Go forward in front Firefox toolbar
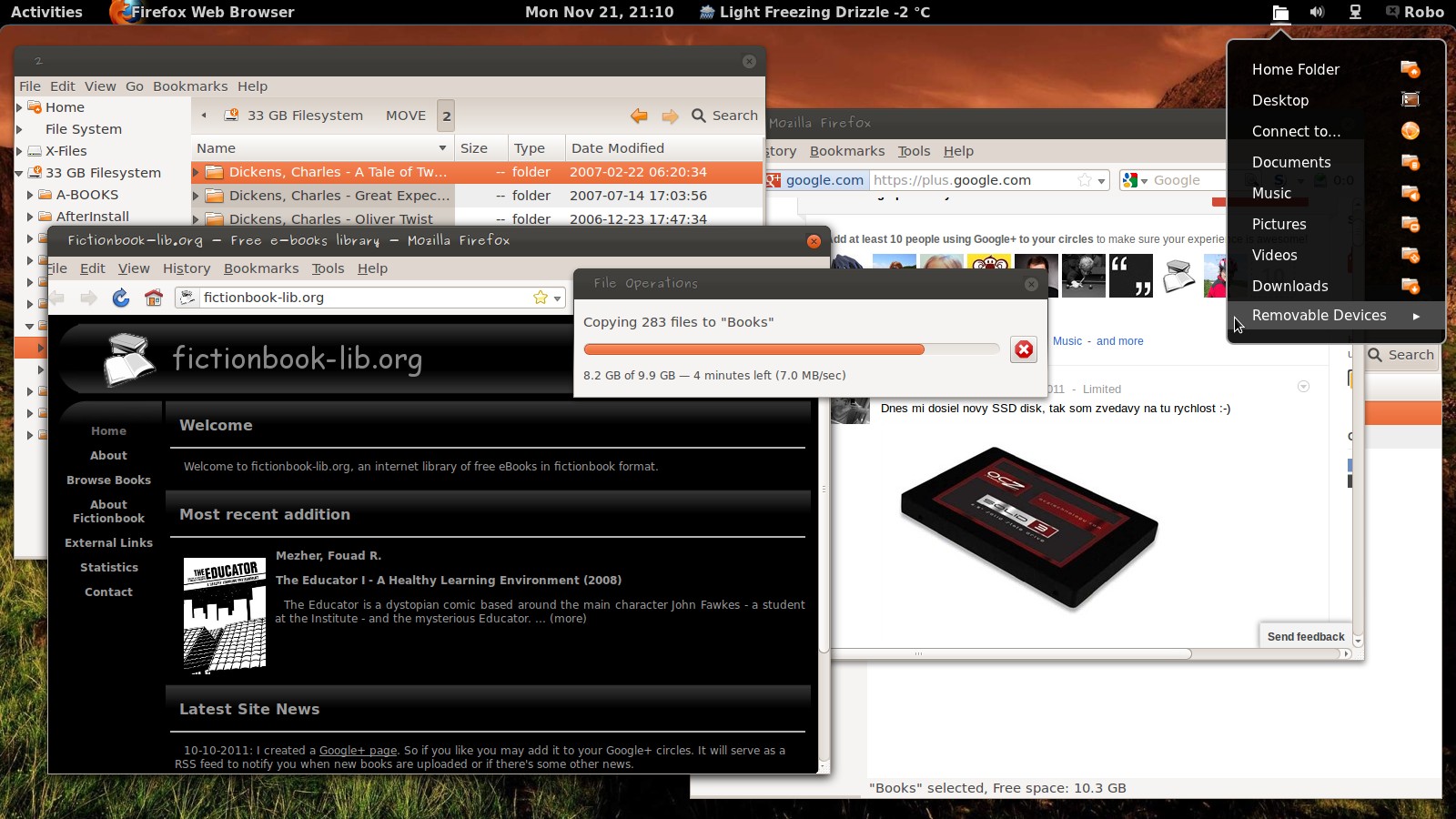The image size is (1456, 819). pos(88,298)
